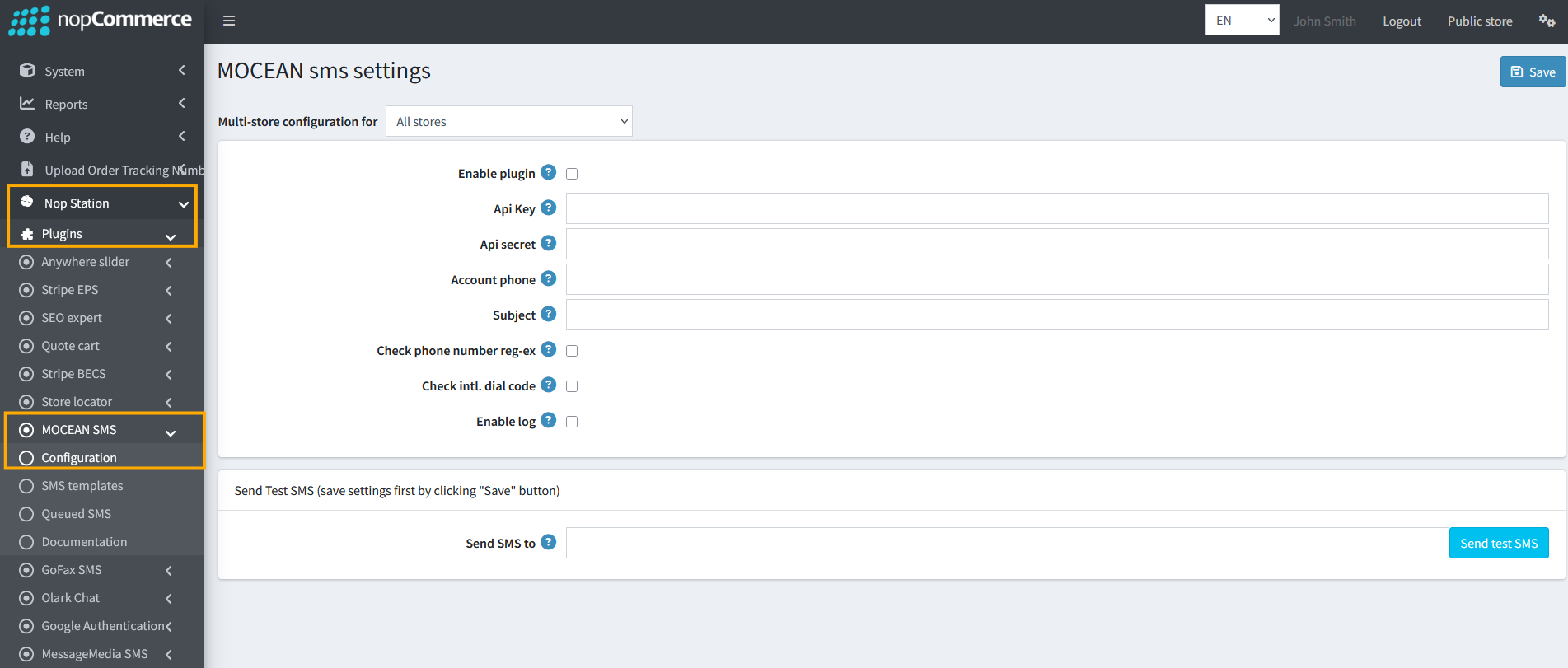The height and width of the screenshot is (668, 1568).
Task: Show help tooltip for Check phone number reg-ex
Action: coord(549,349)
